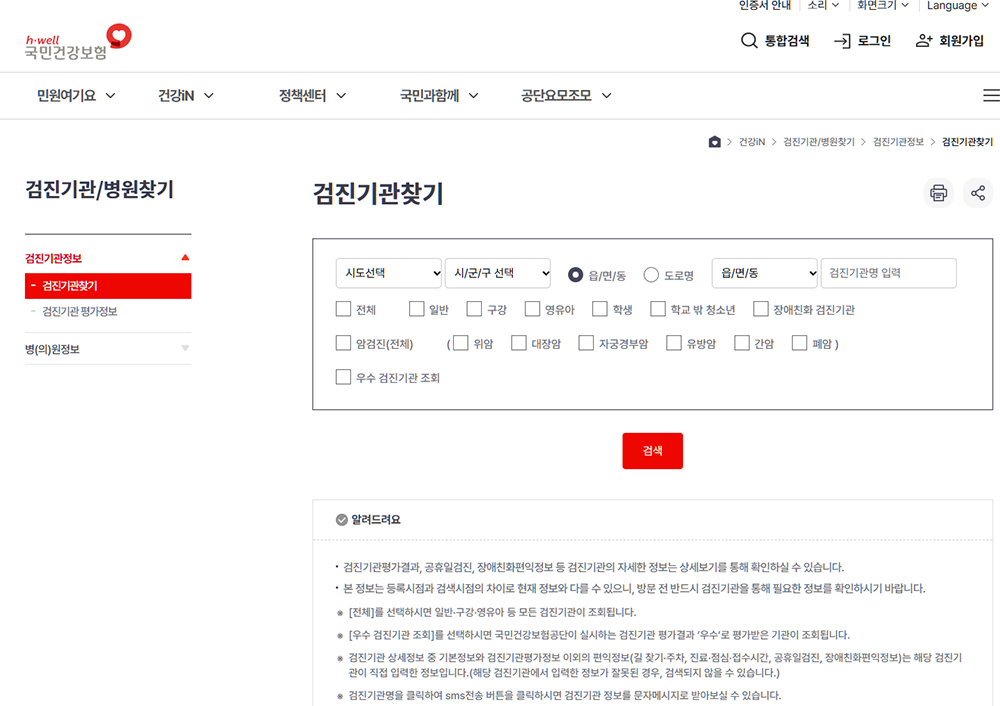The image size is (1000, 706).
Task: Open the share icon next to print
Action: click(977, 192)
